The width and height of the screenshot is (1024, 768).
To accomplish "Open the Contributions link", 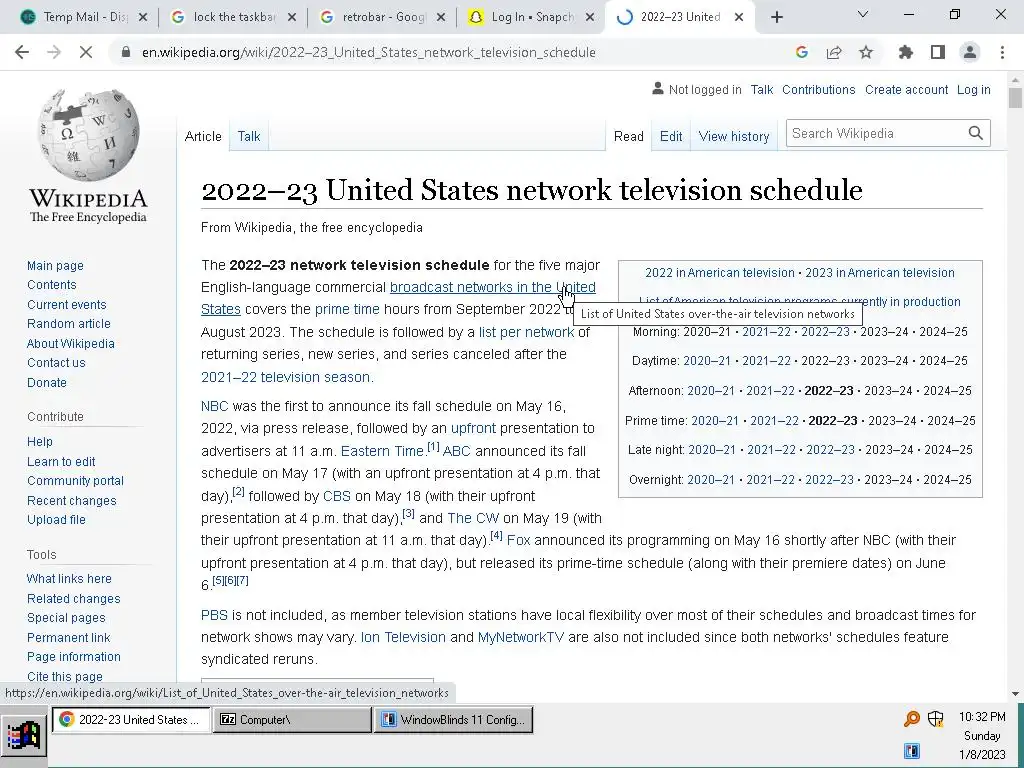I will tap(818, 90).
